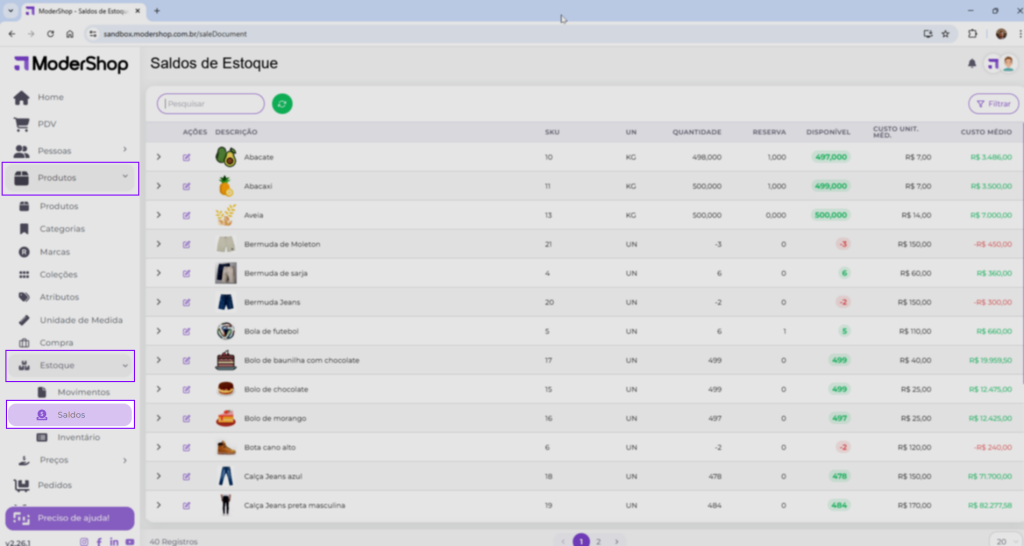
Task: Open Movimentos under Estoque
Action: pos(83,392)
